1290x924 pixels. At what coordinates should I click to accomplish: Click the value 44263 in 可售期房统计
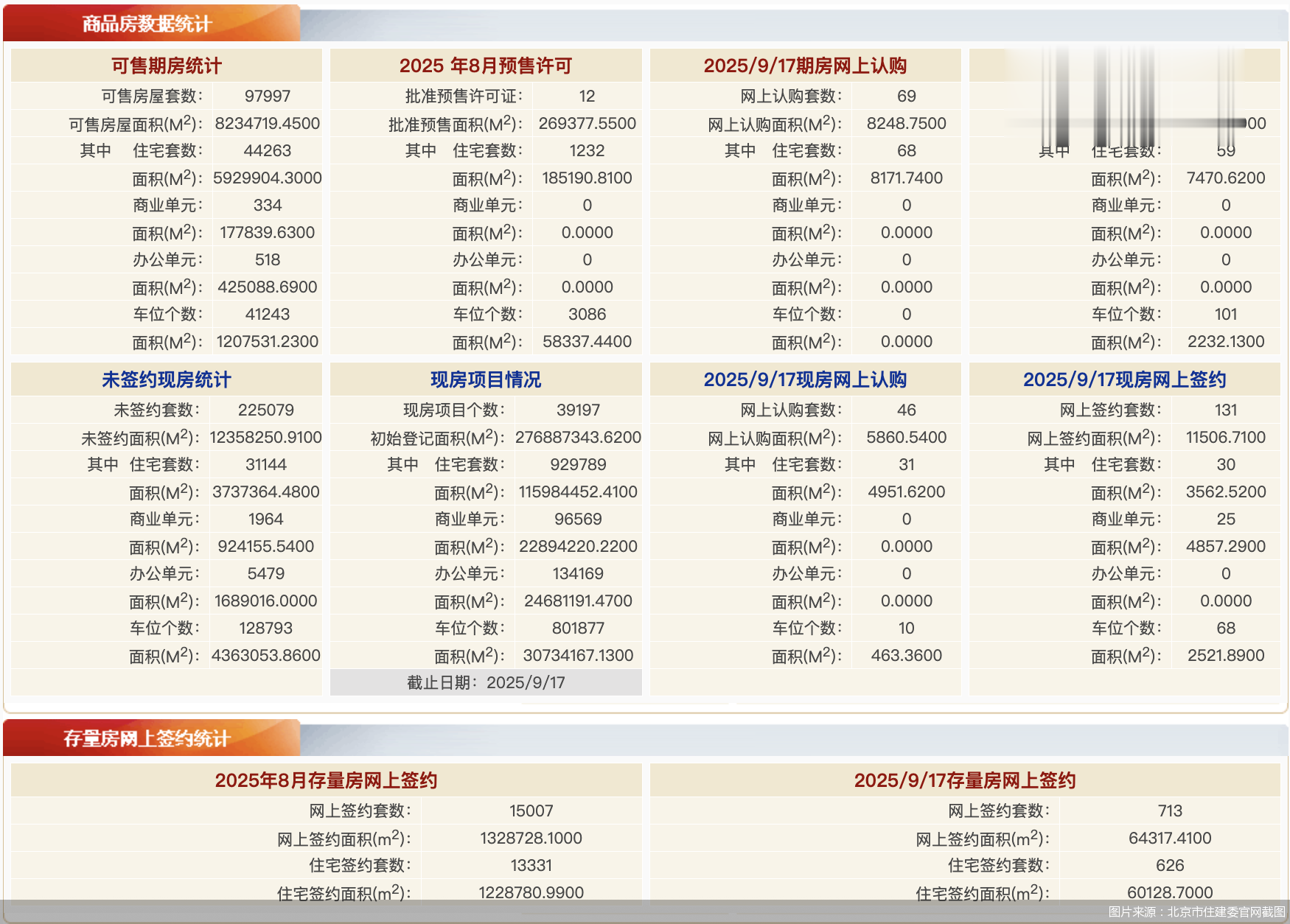click(268, 150)
